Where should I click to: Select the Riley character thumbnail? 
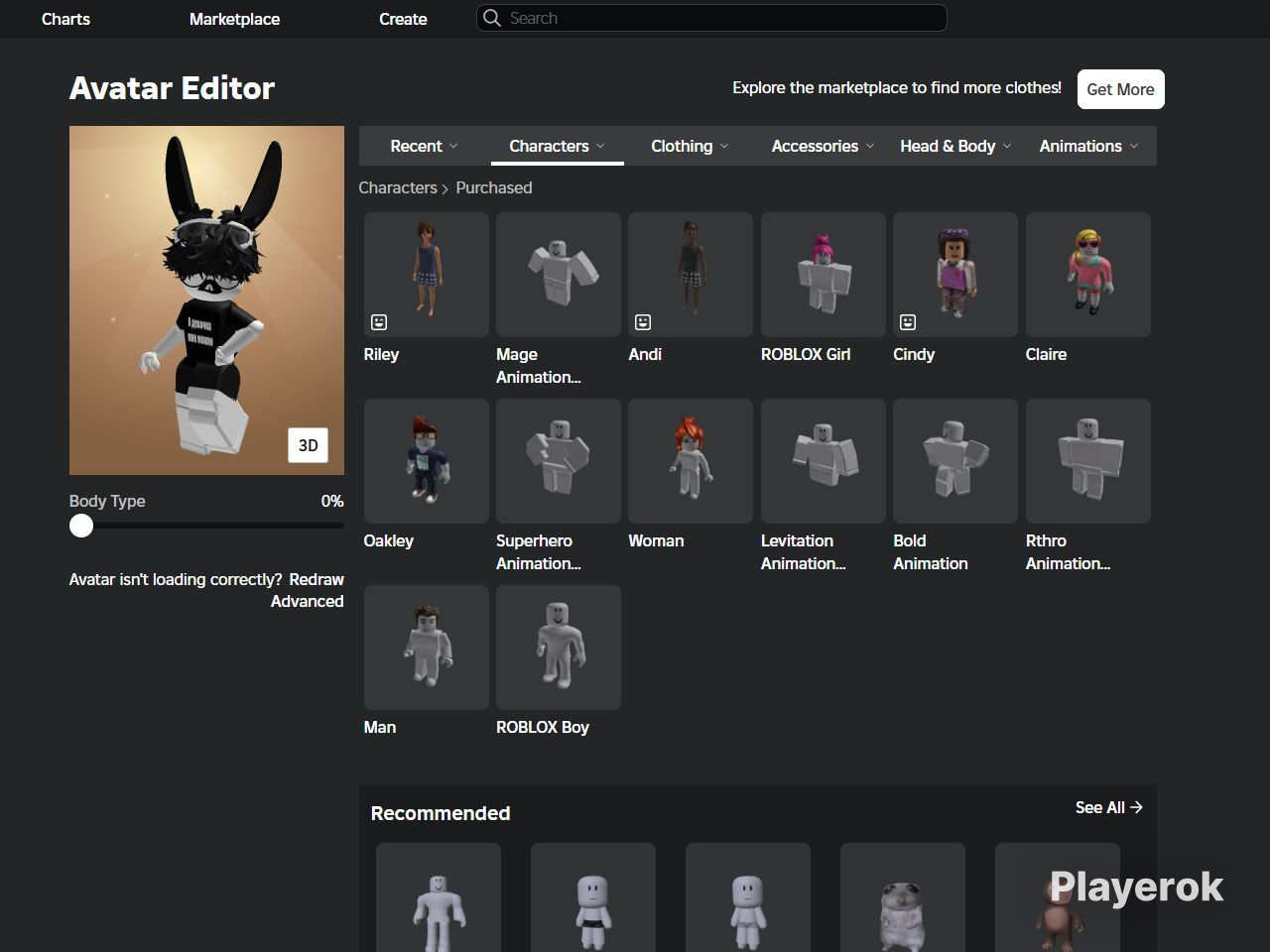(427, 275)
